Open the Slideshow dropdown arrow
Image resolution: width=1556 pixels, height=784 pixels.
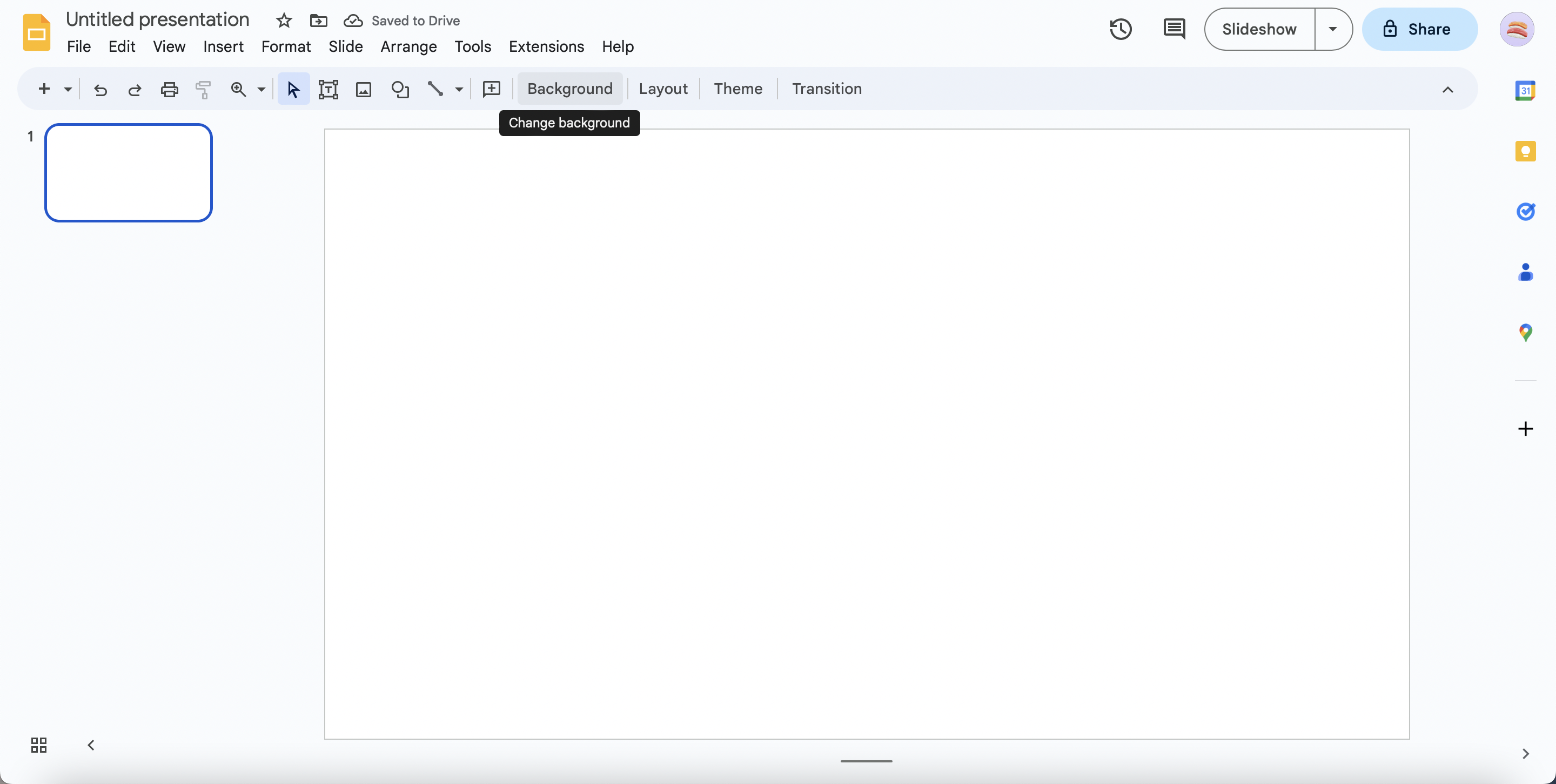(1333, 29)
